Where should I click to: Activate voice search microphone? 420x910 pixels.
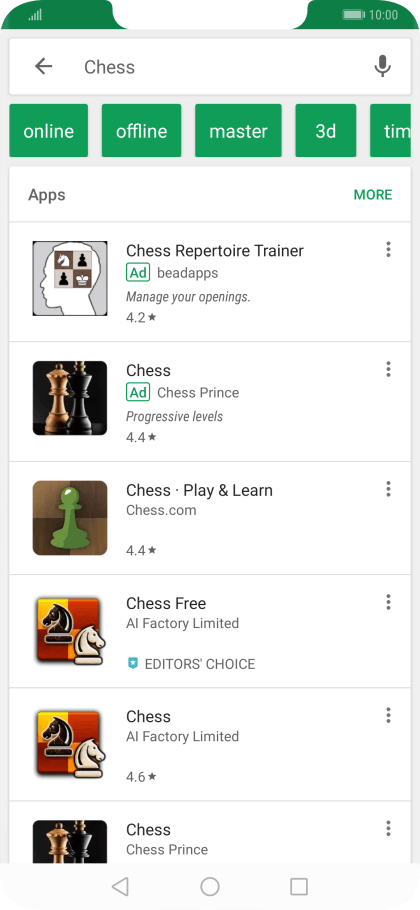[382, 67]
